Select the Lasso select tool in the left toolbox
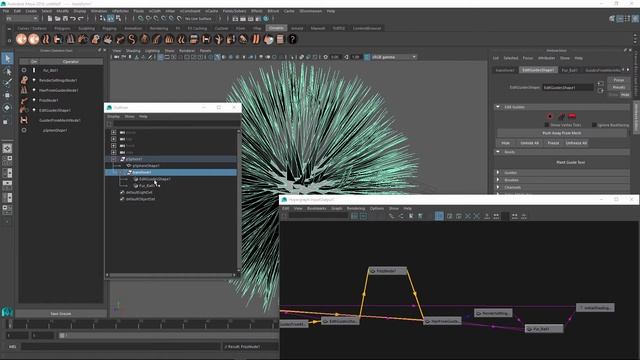640x360 pixels. pyautogui.click(x=7, y=71)
